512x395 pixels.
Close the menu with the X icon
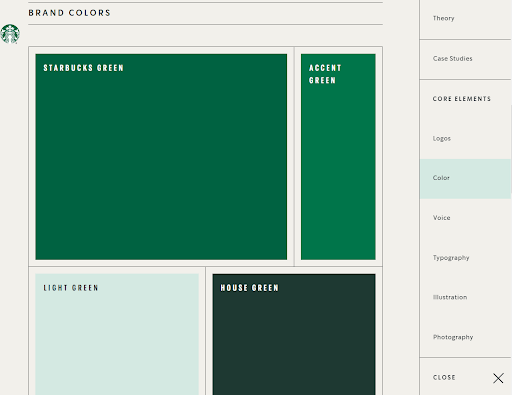click(498, 378)
